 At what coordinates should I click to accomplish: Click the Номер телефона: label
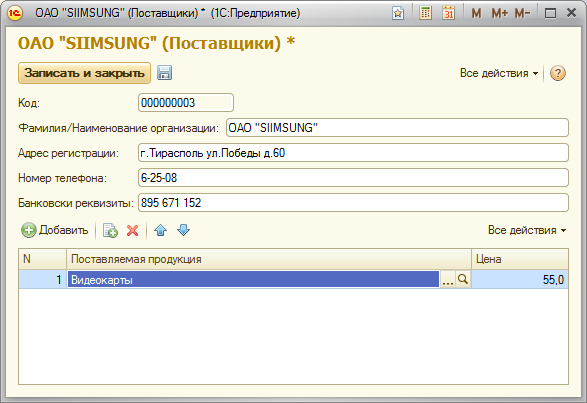click(62, 178)
